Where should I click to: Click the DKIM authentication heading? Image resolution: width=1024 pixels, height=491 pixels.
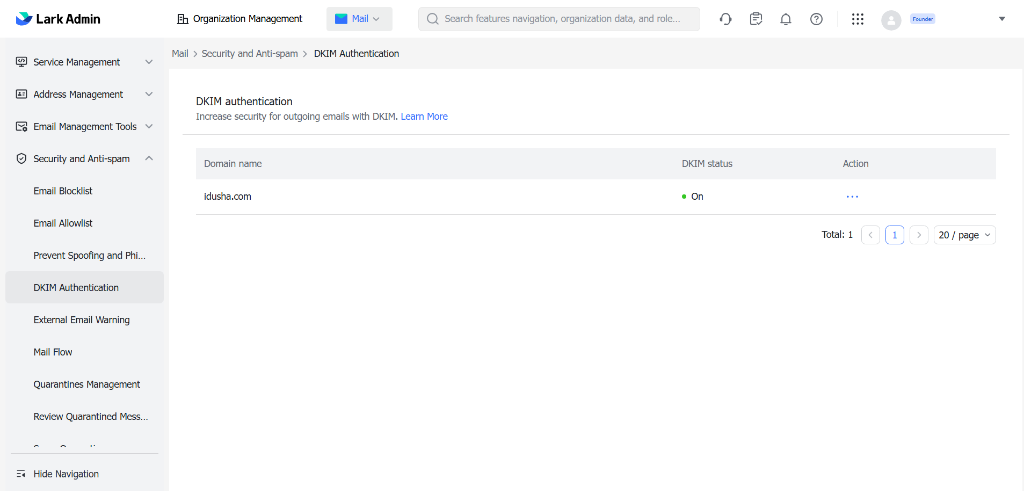tap(244, 101)
